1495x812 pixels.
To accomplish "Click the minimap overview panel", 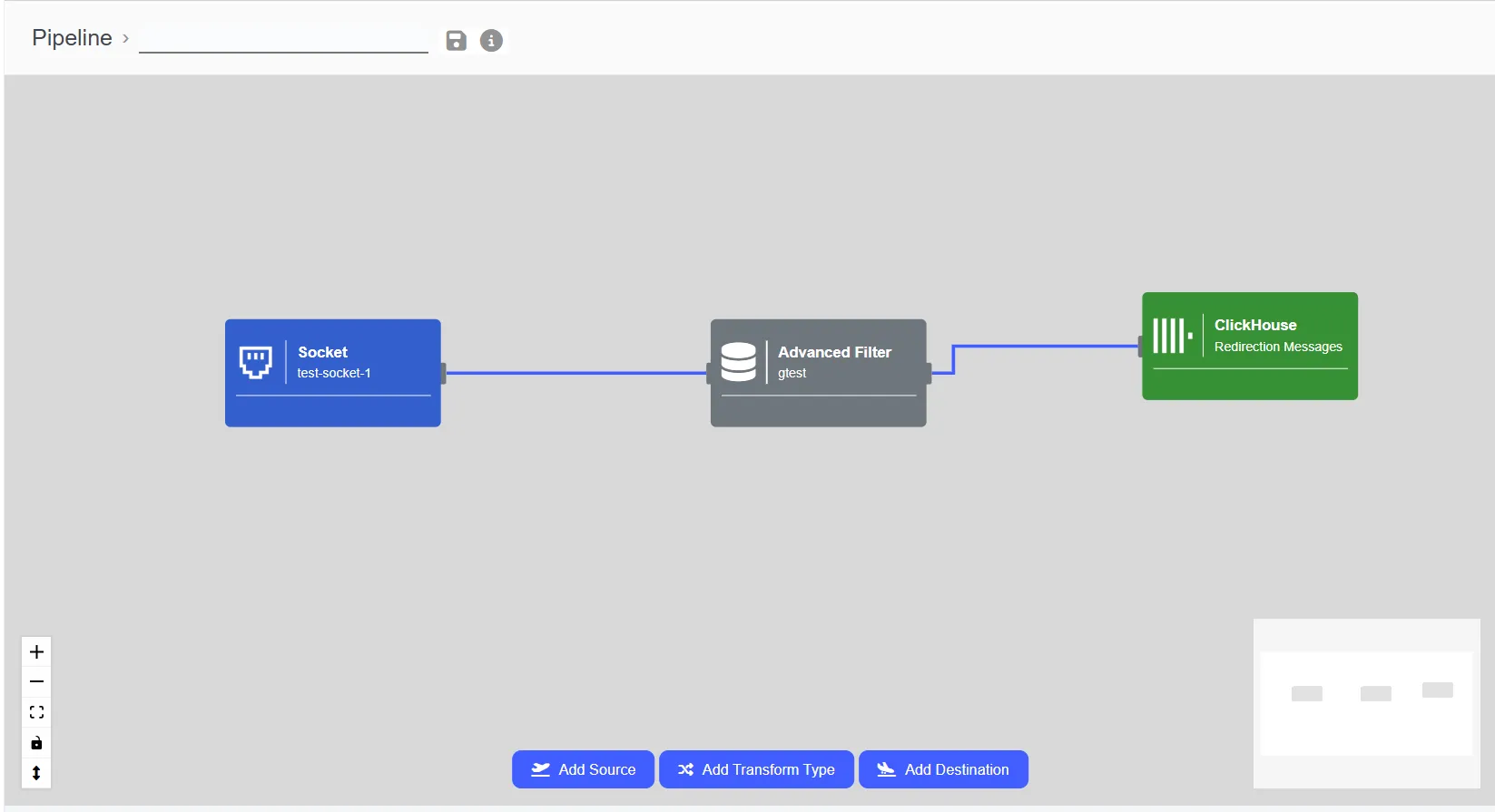I will (1366, 703).
